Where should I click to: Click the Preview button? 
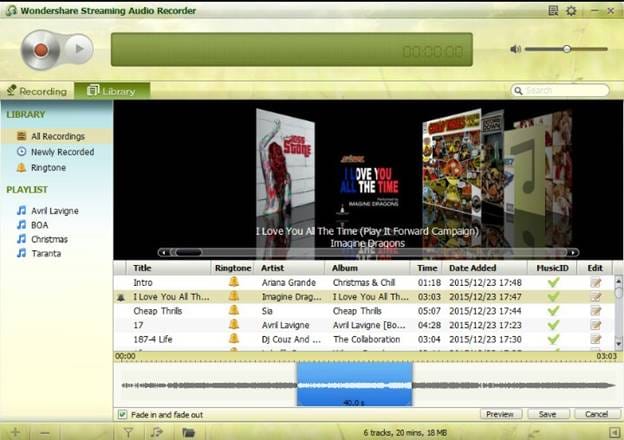499,414
